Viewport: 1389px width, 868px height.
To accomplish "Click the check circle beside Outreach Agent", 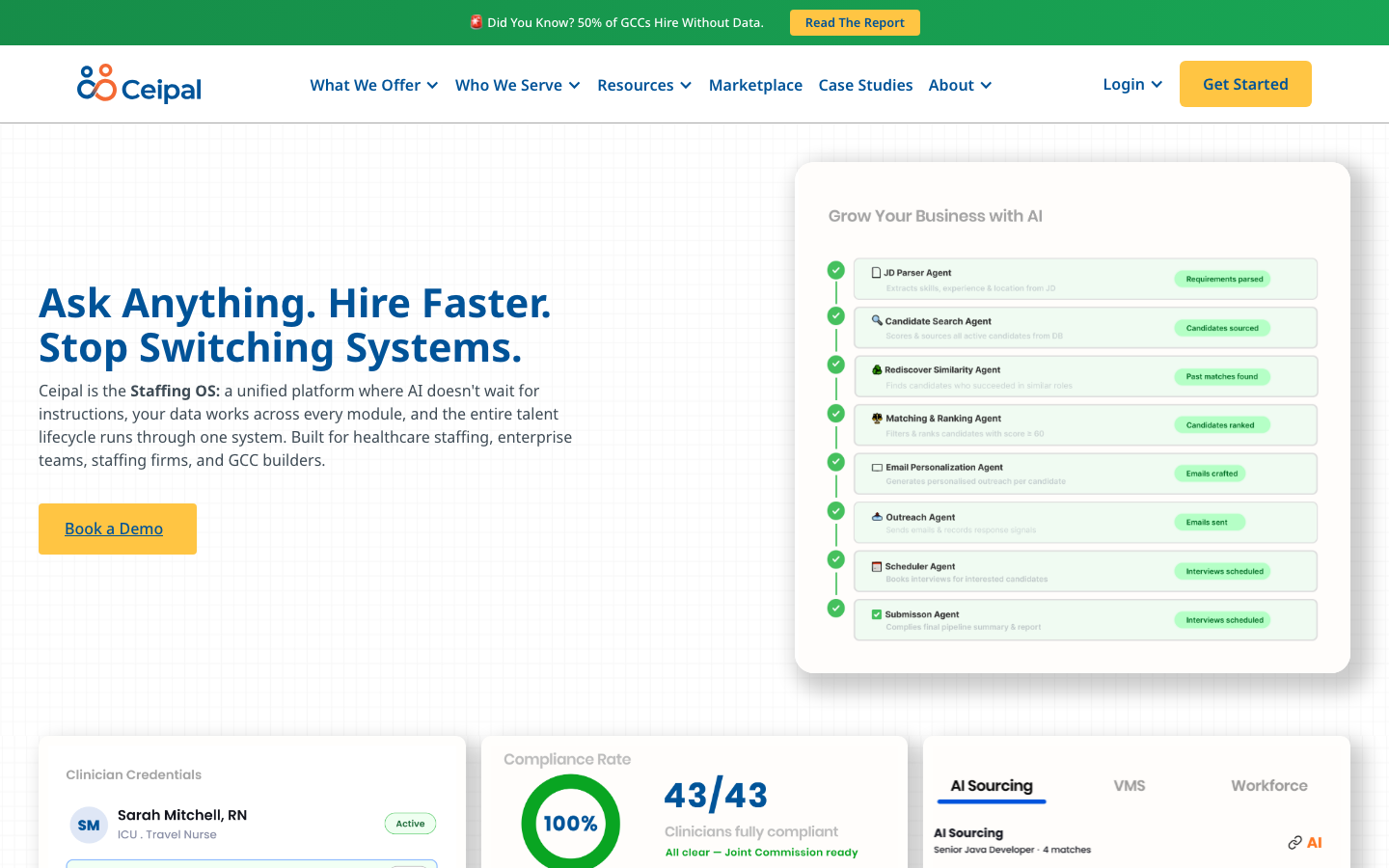I will tap(836, 510).
